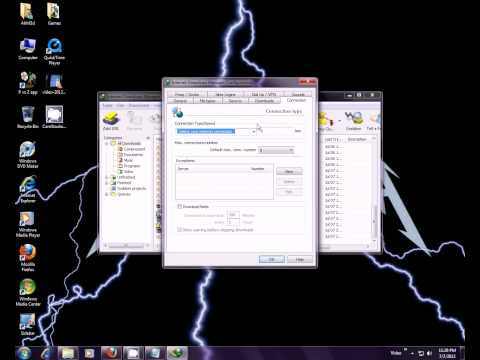The width and height of the screenshot is (480, 360).
Task: Switch to the Sites Logins tab
Action: (225, 95)
